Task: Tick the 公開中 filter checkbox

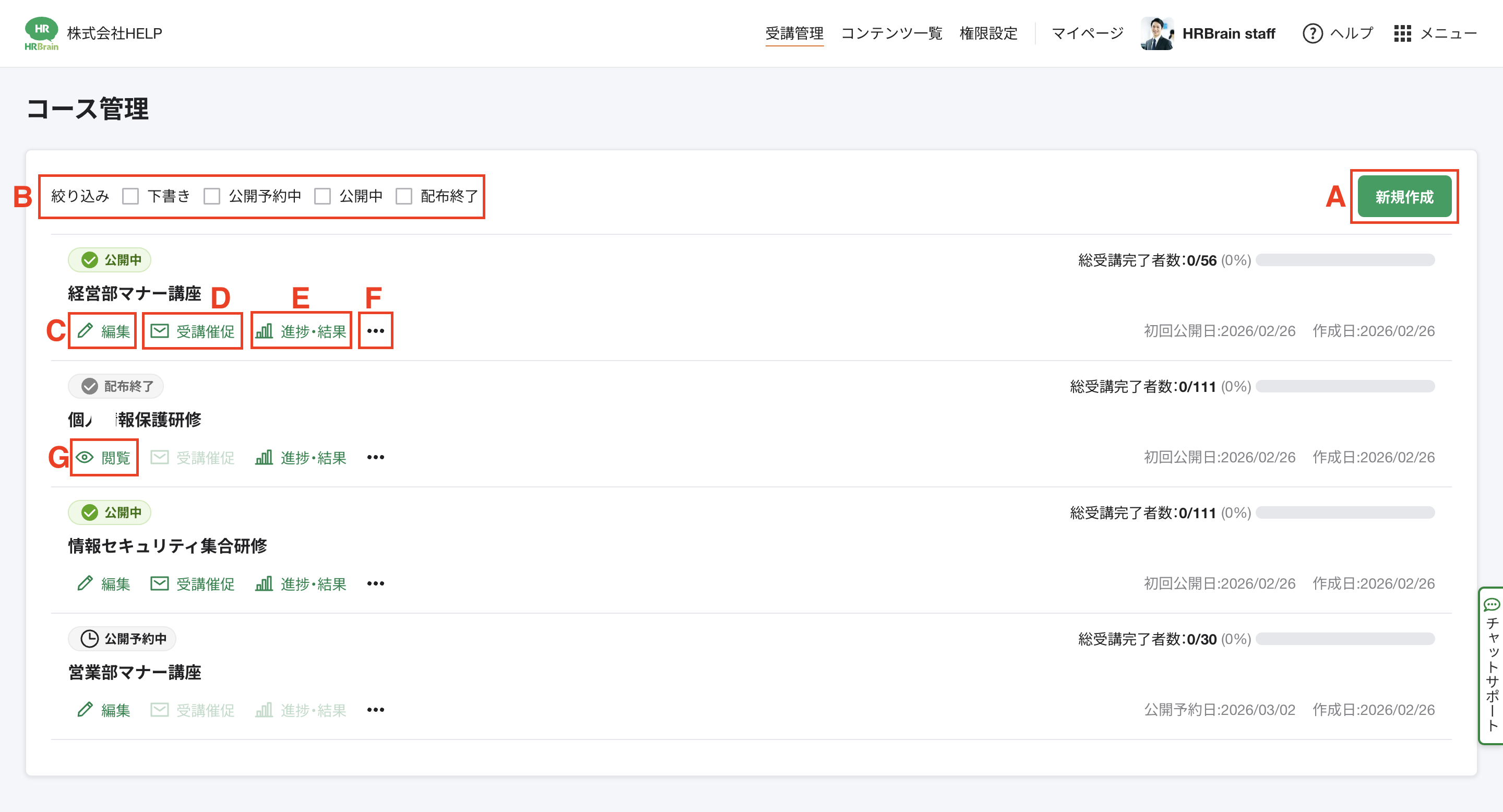Action: click(x=323, y=196)
